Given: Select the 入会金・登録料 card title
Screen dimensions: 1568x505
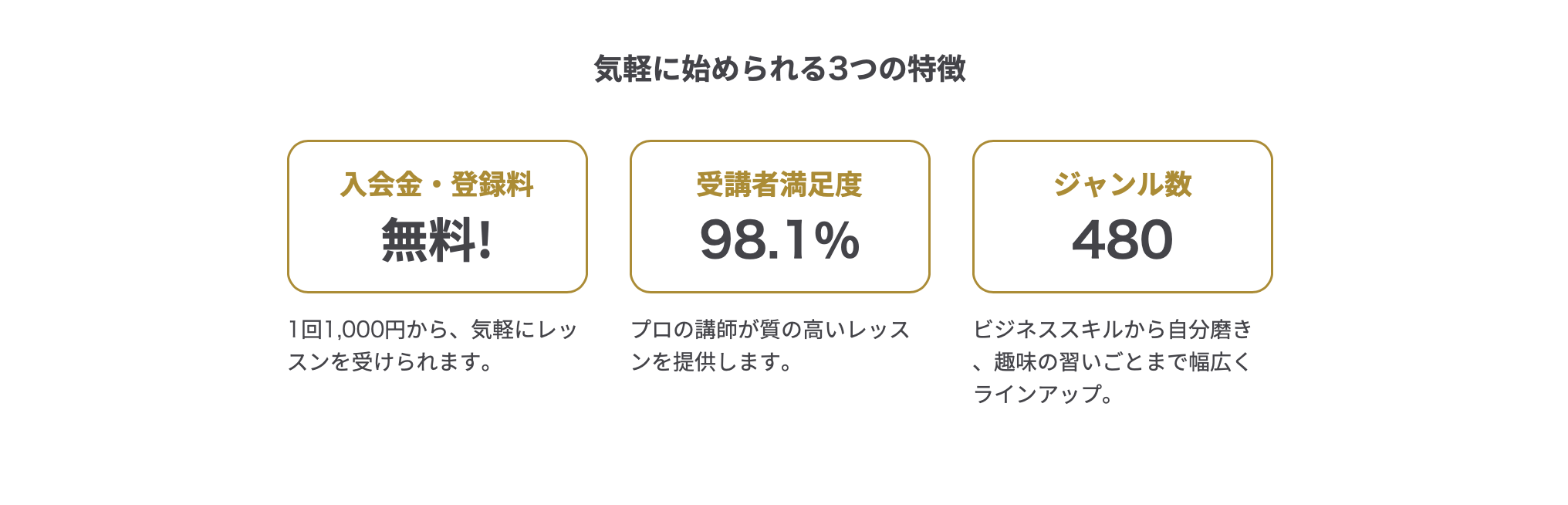Looking at the screenshot, I should point(437,185).
